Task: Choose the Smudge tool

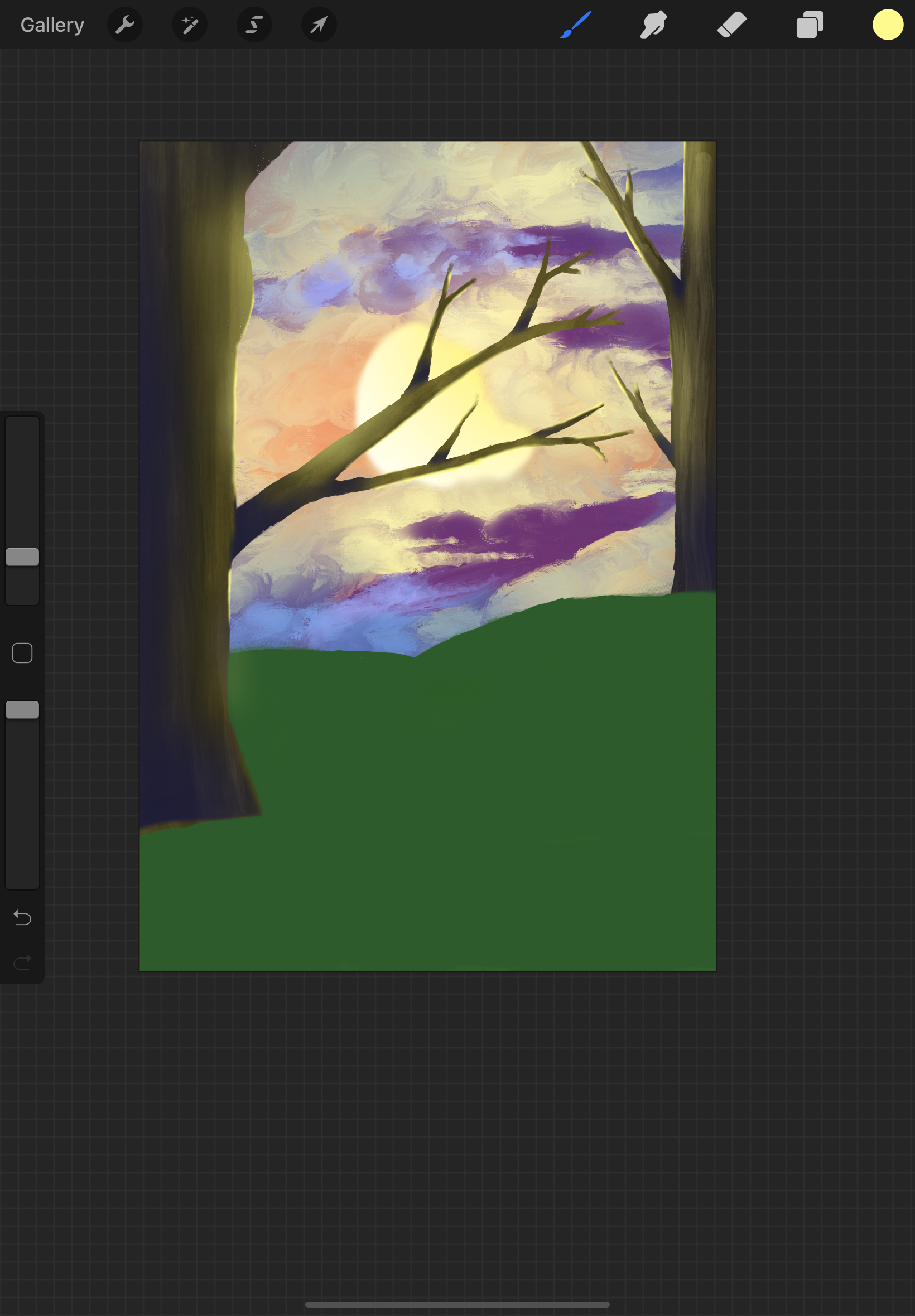Action: click(x=653, y=25)
